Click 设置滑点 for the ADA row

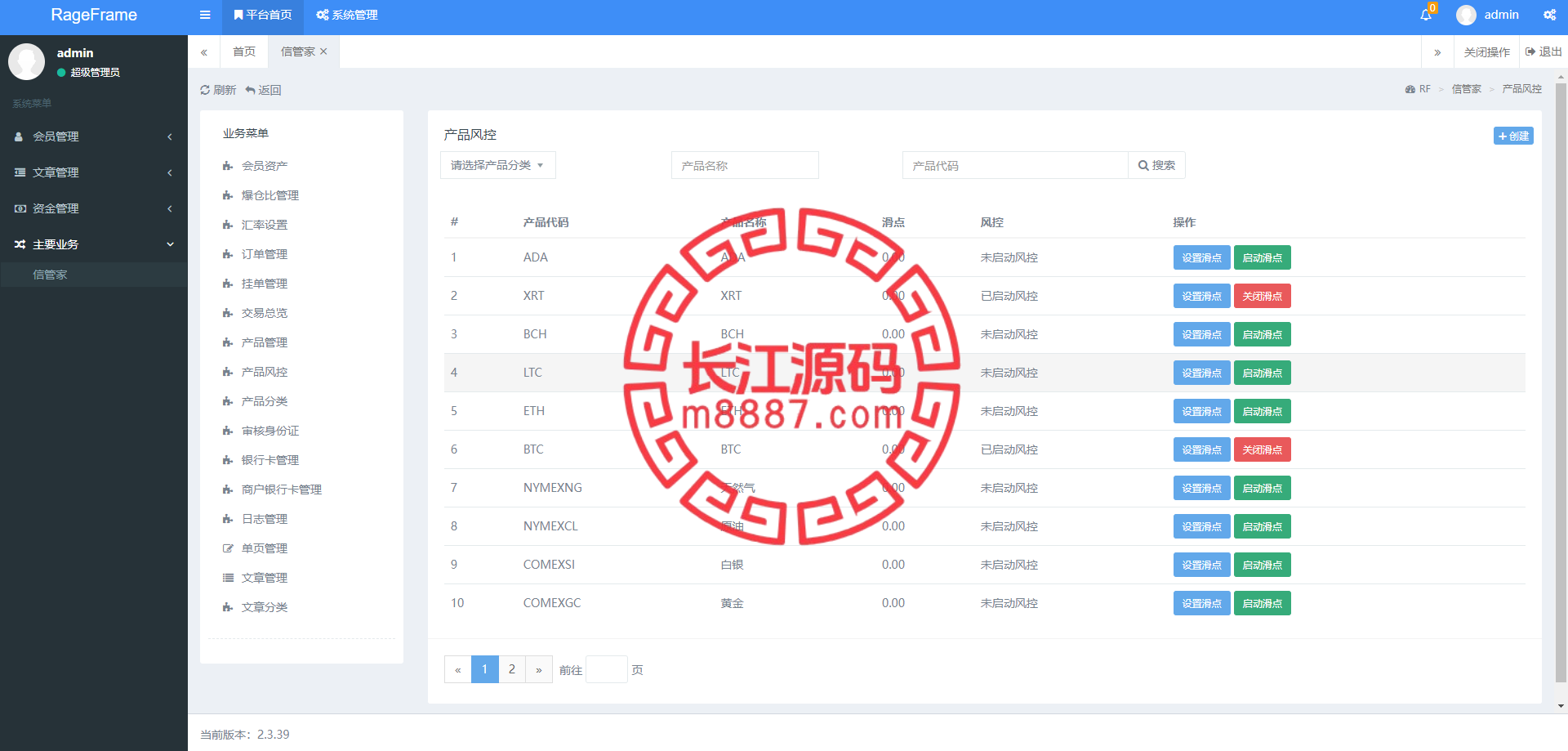point(1201,257)
